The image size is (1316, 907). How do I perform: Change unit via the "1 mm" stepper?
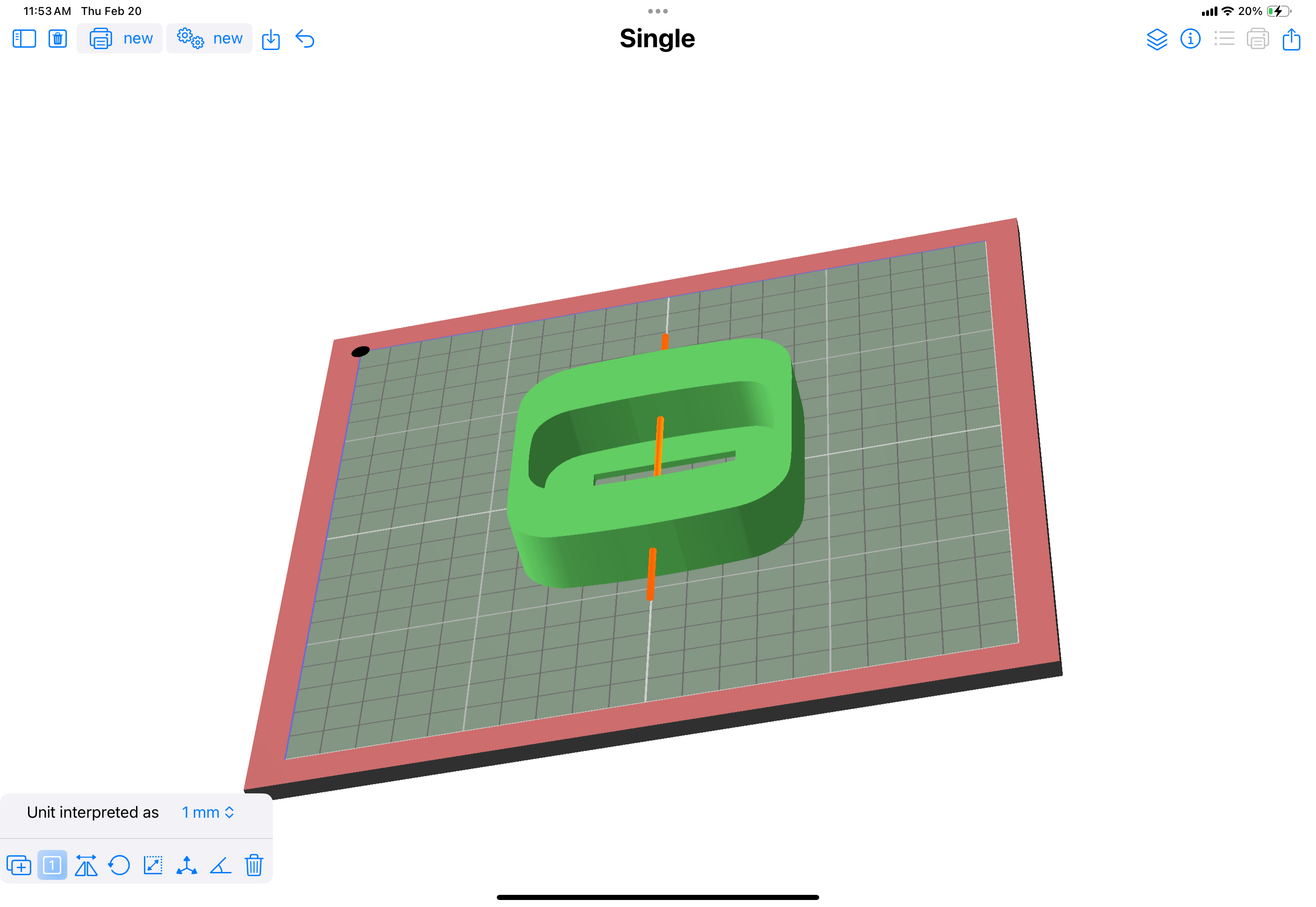[208, 813]
